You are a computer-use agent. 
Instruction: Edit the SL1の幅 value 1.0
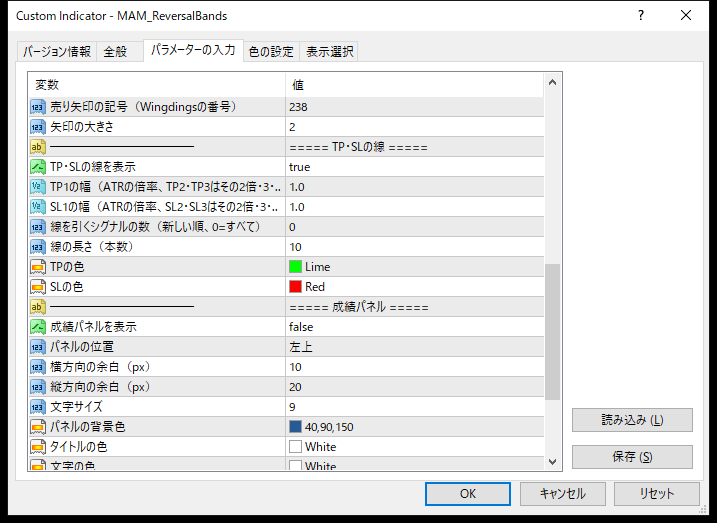(x=415, y=207)
